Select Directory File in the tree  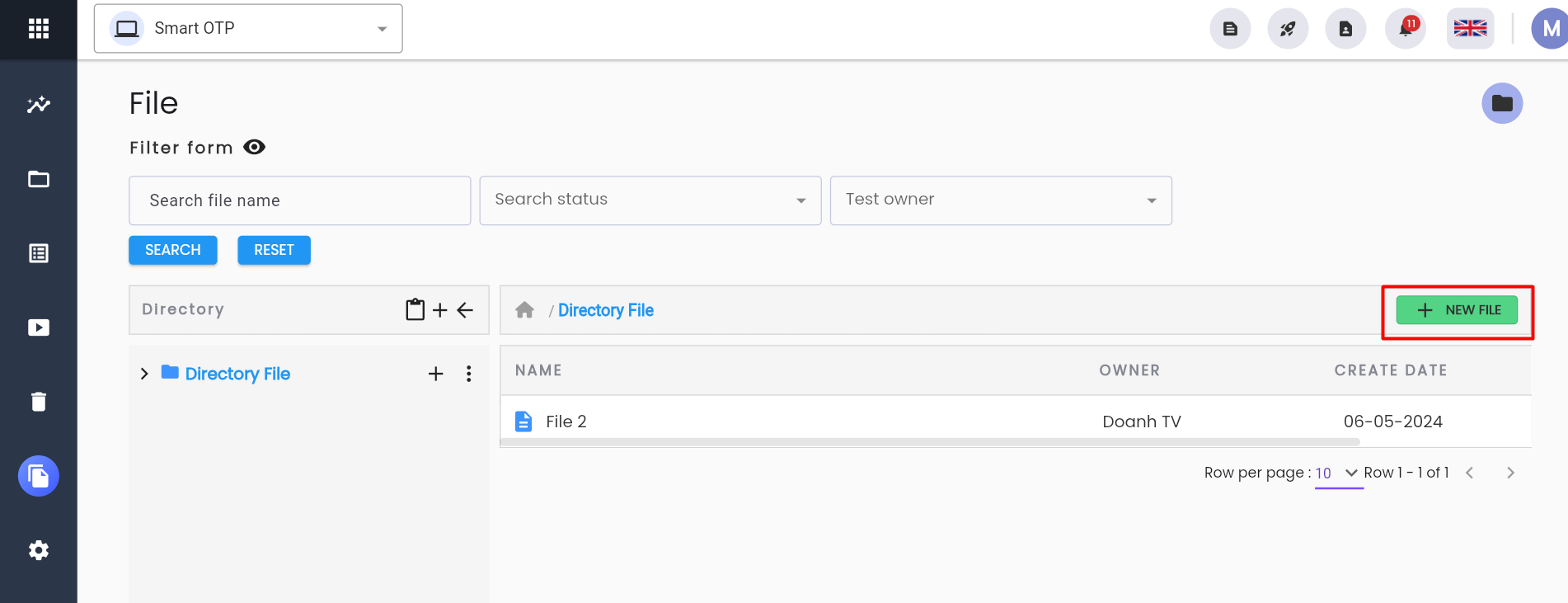tap(237, 374)
